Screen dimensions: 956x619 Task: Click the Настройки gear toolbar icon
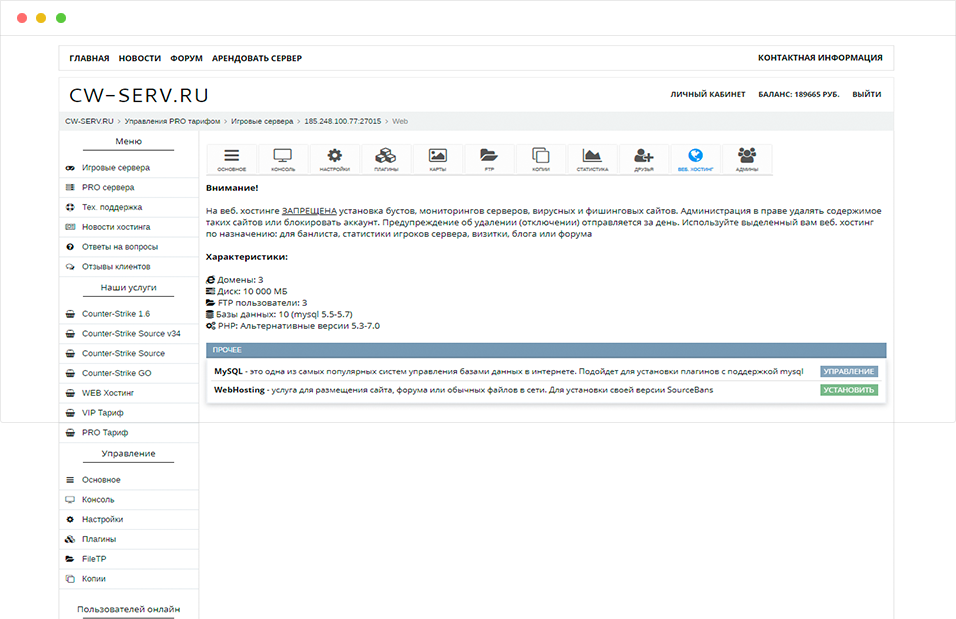pyautogui.click(x=335, y=159)
